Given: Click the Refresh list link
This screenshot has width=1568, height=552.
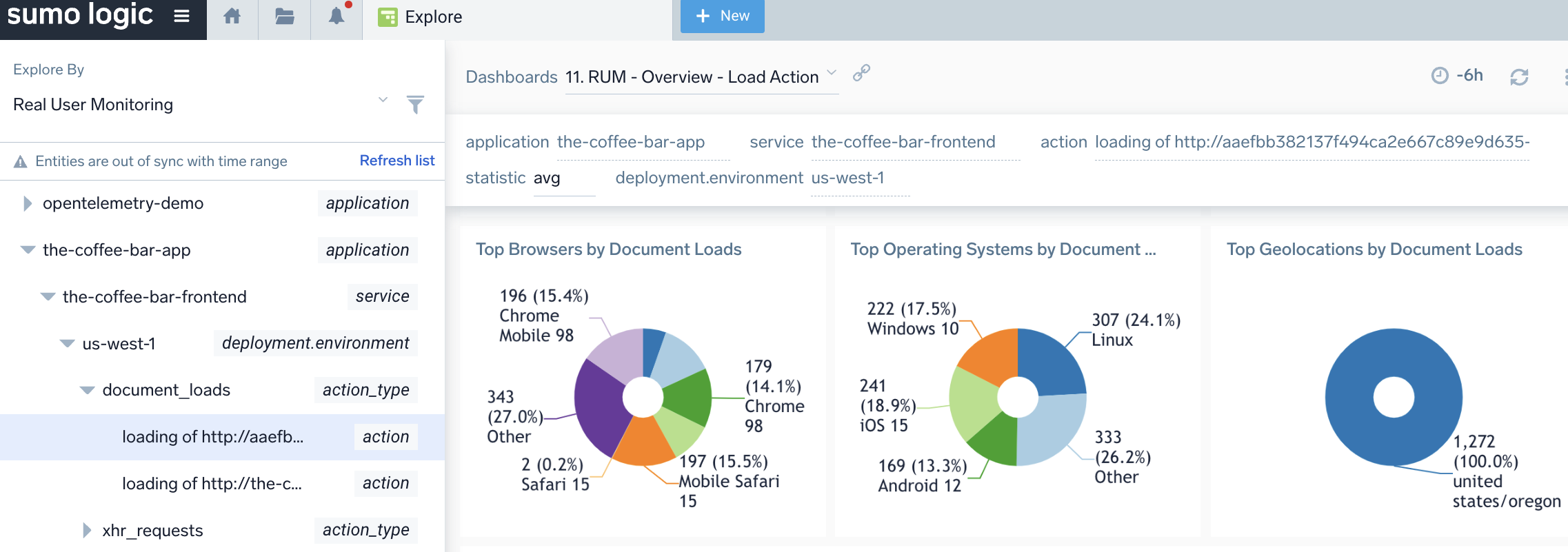Looking at the screenshot, I should 396,161.
